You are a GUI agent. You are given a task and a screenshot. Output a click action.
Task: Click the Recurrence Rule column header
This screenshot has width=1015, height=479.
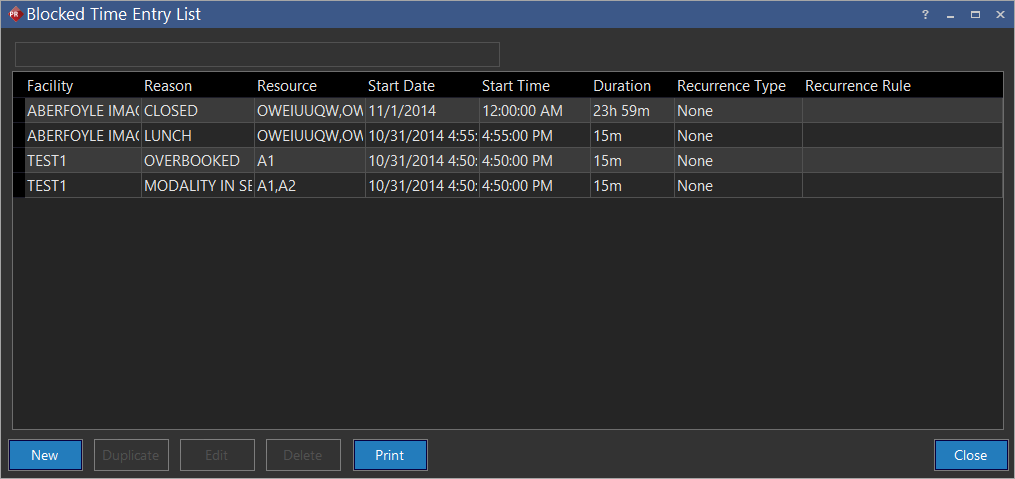pyautogui.click(x=857, y=86)
